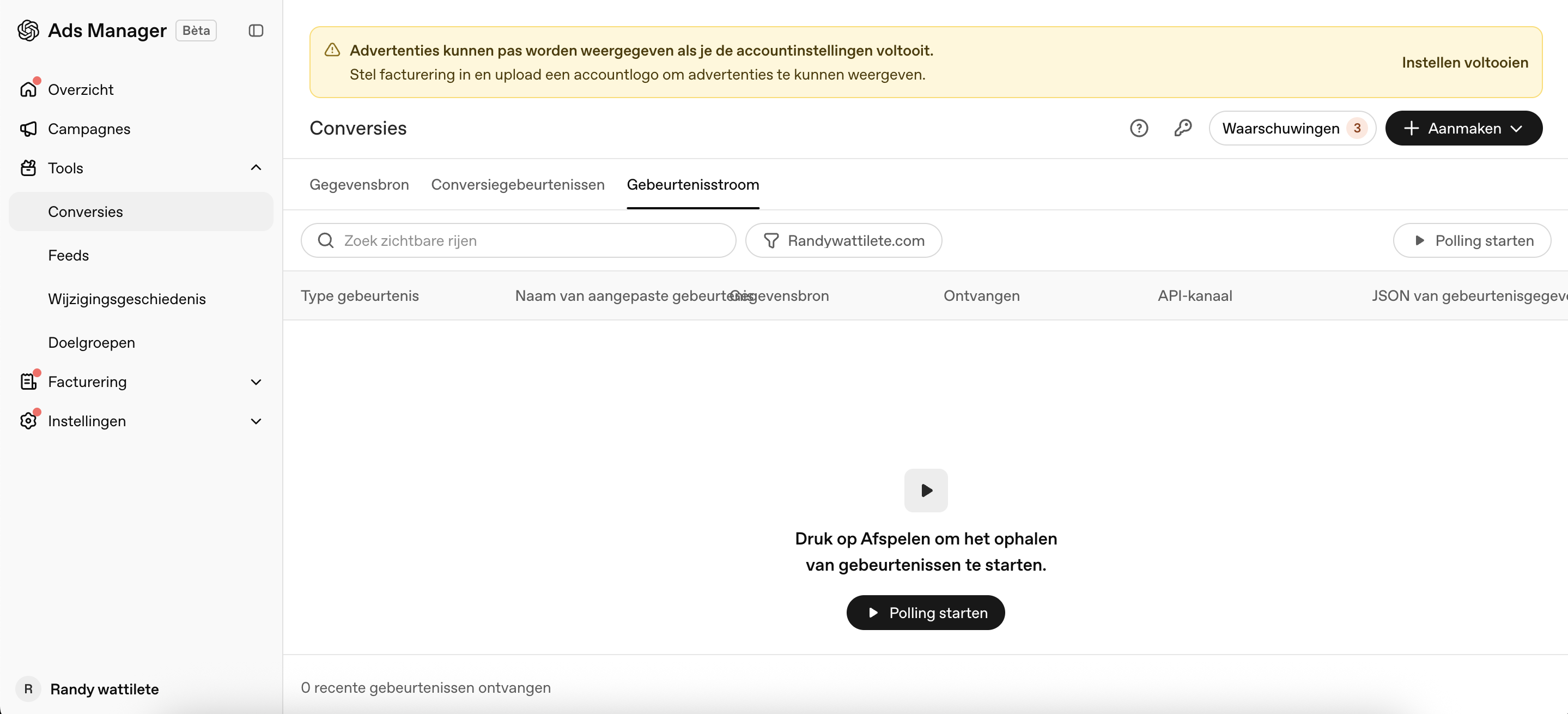This screenshot has width=1568, height=714.
Task: Click 0 recente gebeurtenissen ontvangen status text
Action: (426, 687)
